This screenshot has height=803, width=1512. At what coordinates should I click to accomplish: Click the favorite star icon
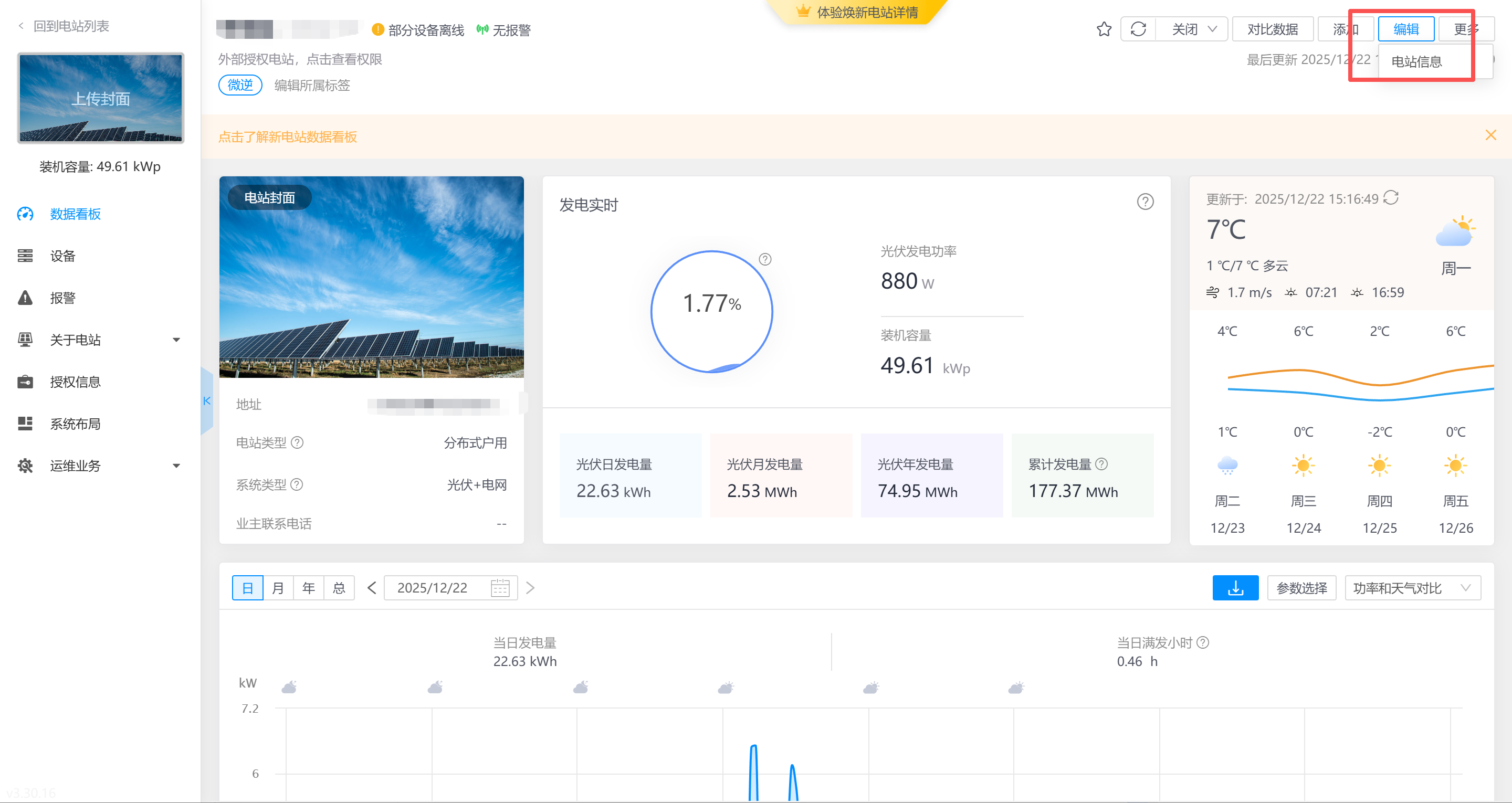[x=1104, y=29]
